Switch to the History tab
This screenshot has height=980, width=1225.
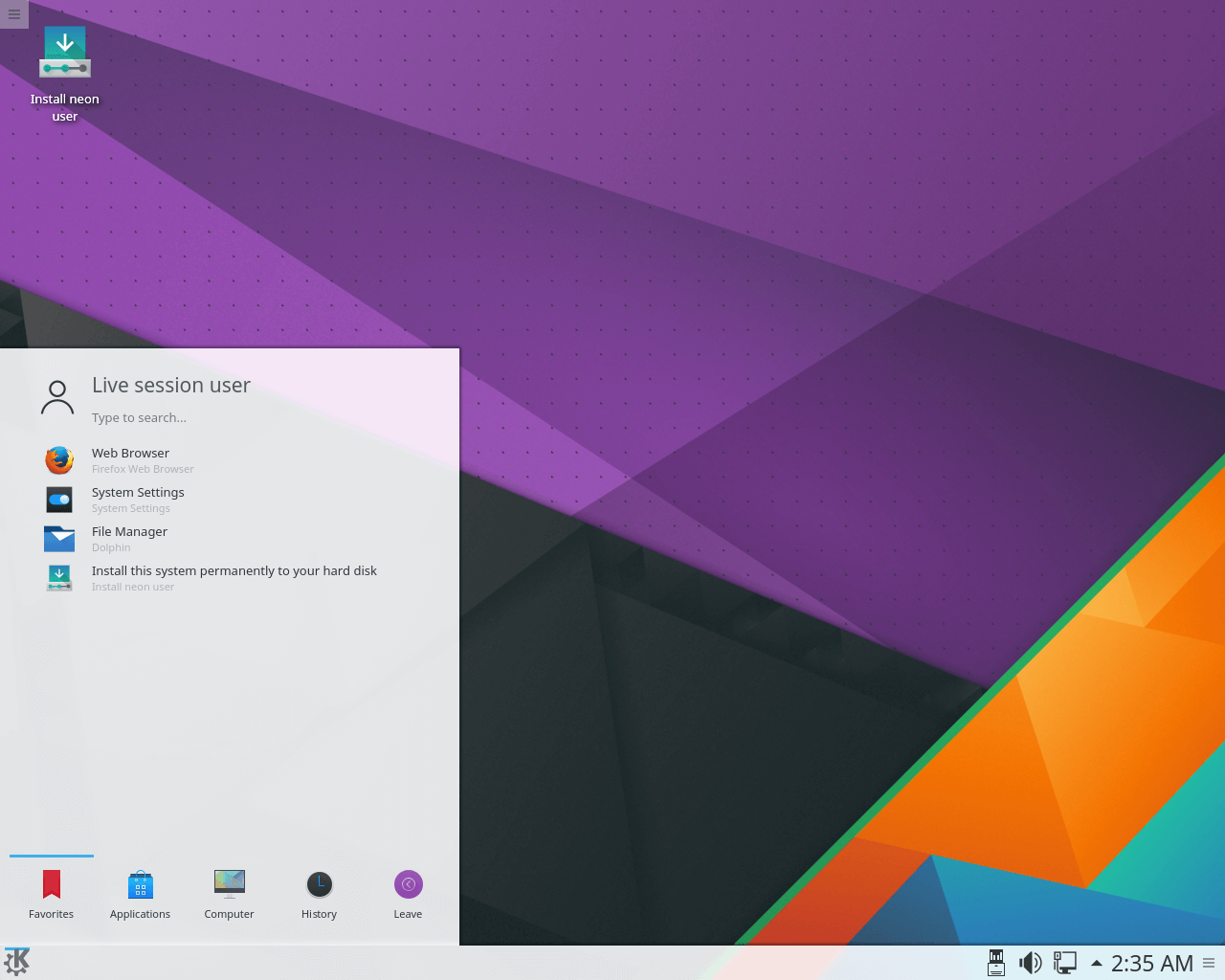click(319, 896)
